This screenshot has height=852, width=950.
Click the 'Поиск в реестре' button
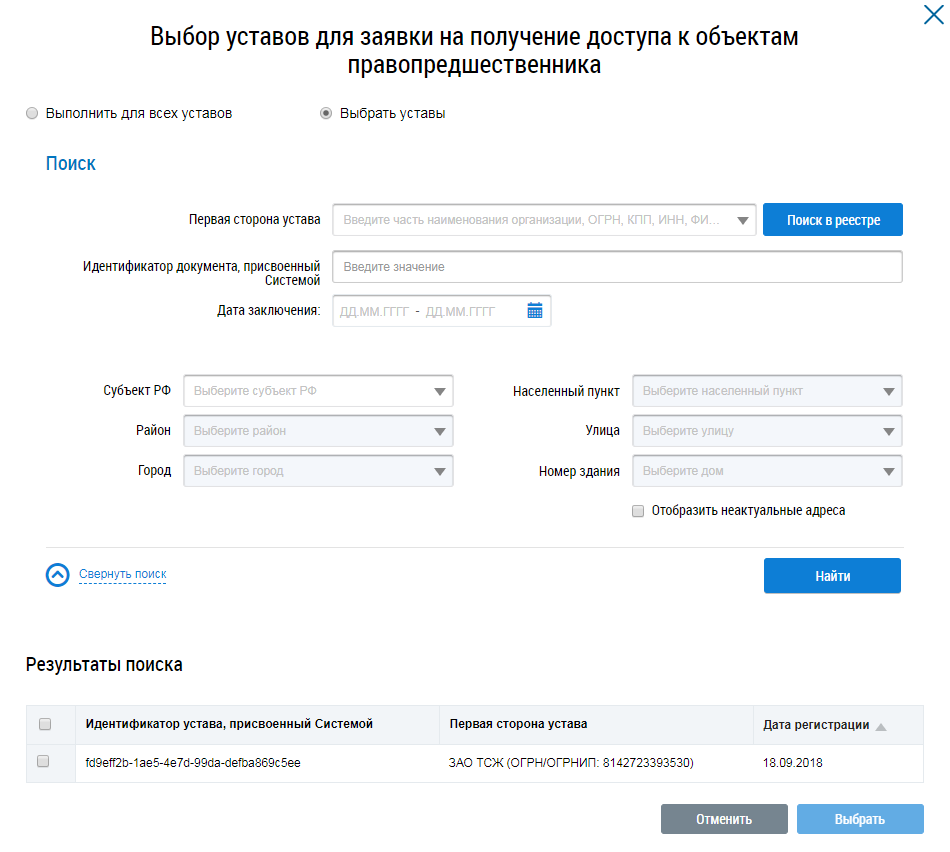click(833, 220)
